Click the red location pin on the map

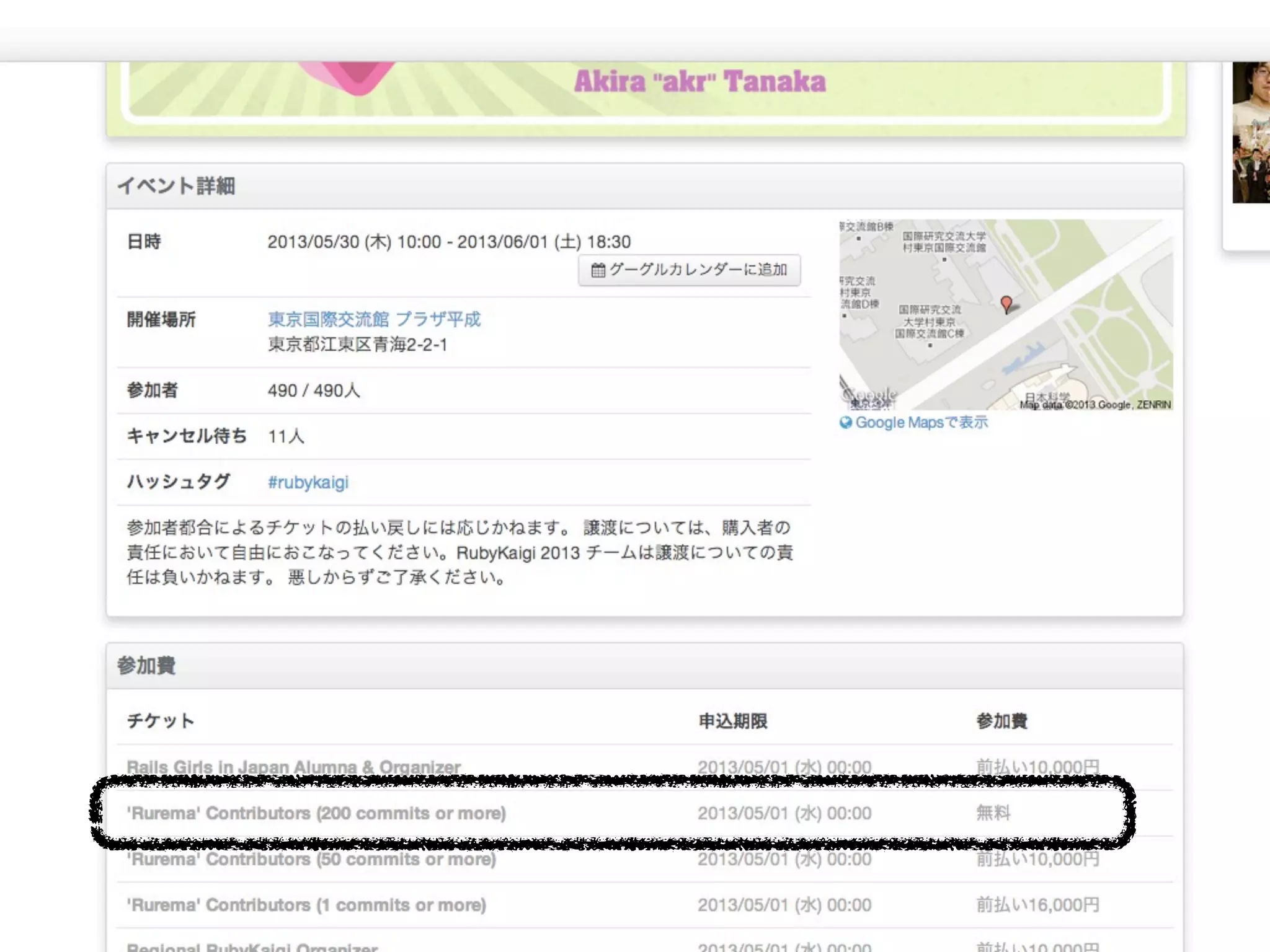coord(1006,304)
